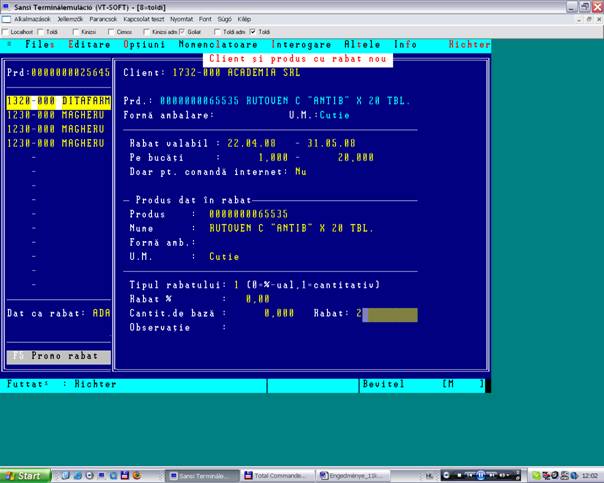
Task: Open the terminal Editare menu
Action: pos(89,45)
